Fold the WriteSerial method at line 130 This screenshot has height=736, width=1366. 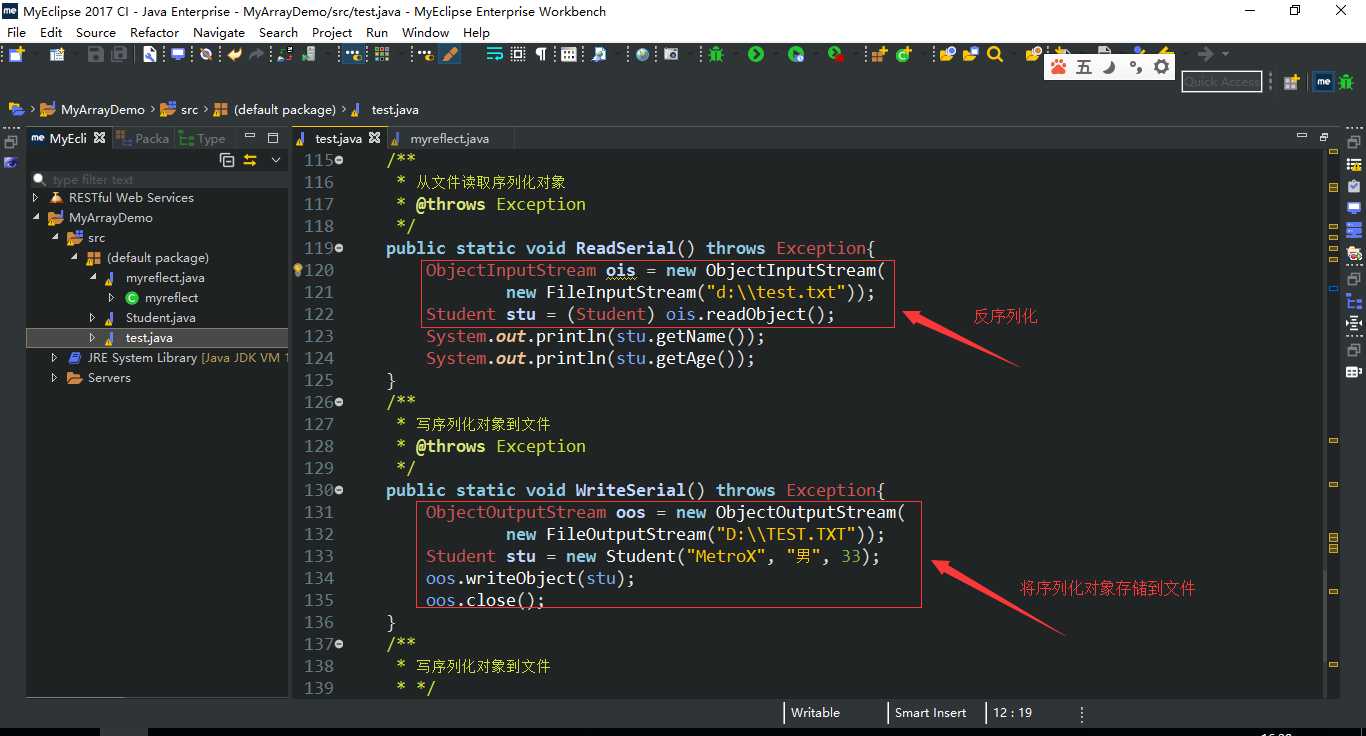pyautogui.click(x=339, y=490)
